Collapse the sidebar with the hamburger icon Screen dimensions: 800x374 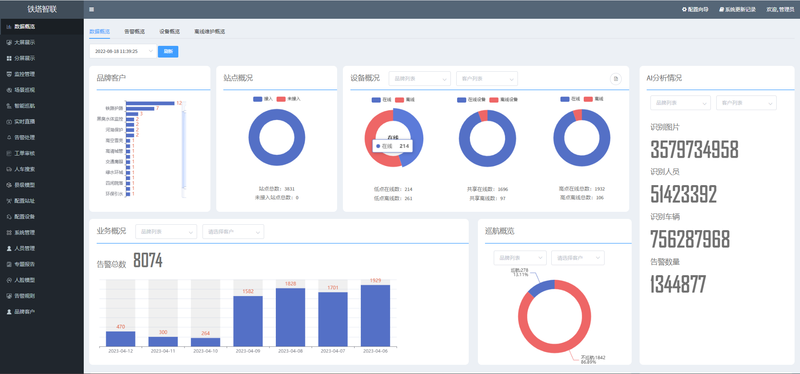[91, 9]
